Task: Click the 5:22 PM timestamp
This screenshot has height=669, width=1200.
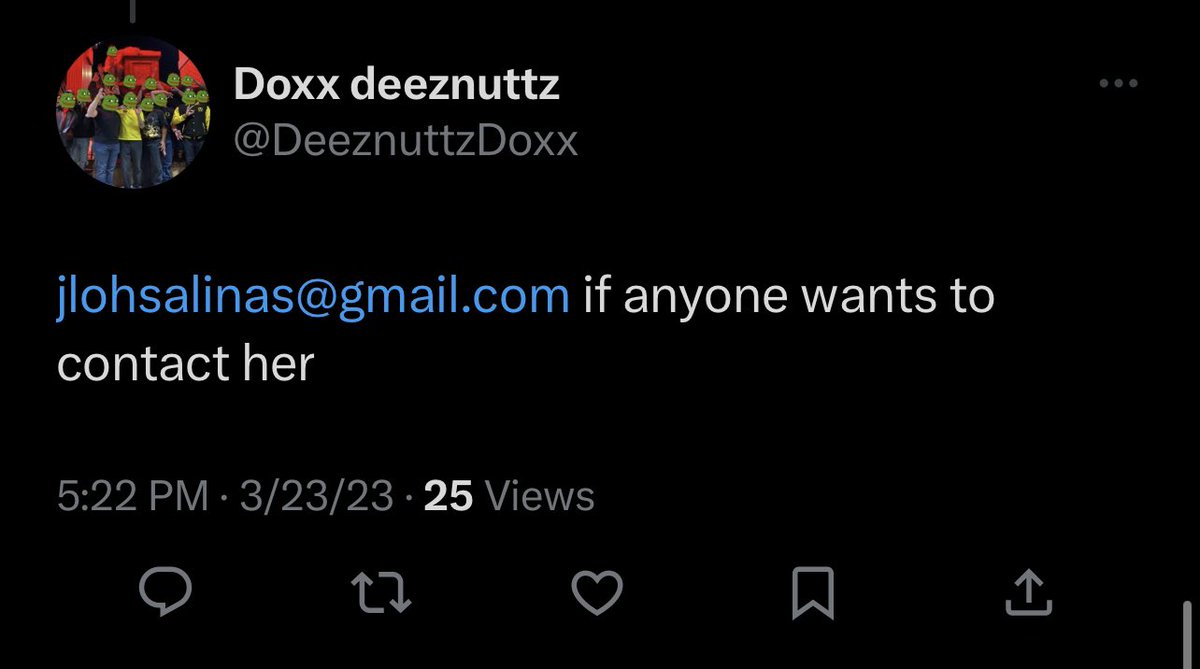Action: pyautogui.click(x=133, y=496)
